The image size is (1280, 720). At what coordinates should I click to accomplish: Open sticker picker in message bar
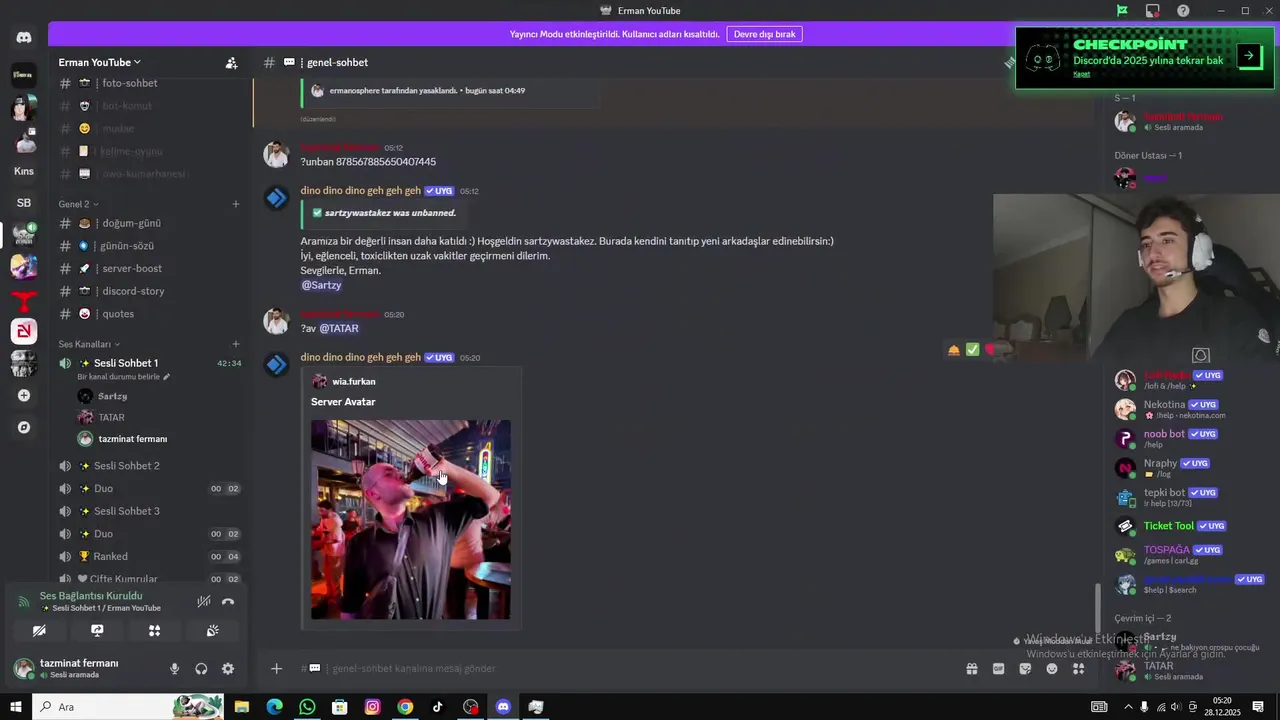1025,669
